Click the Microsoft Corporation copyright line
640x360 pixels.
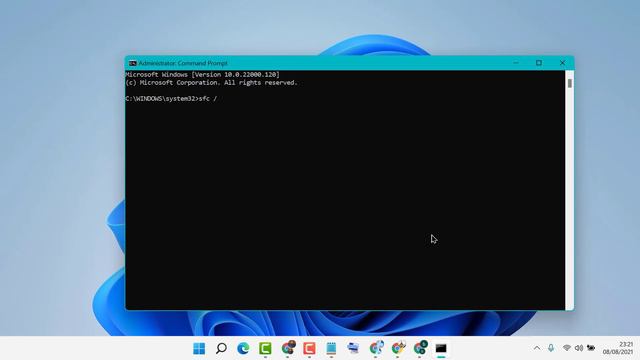211,83
